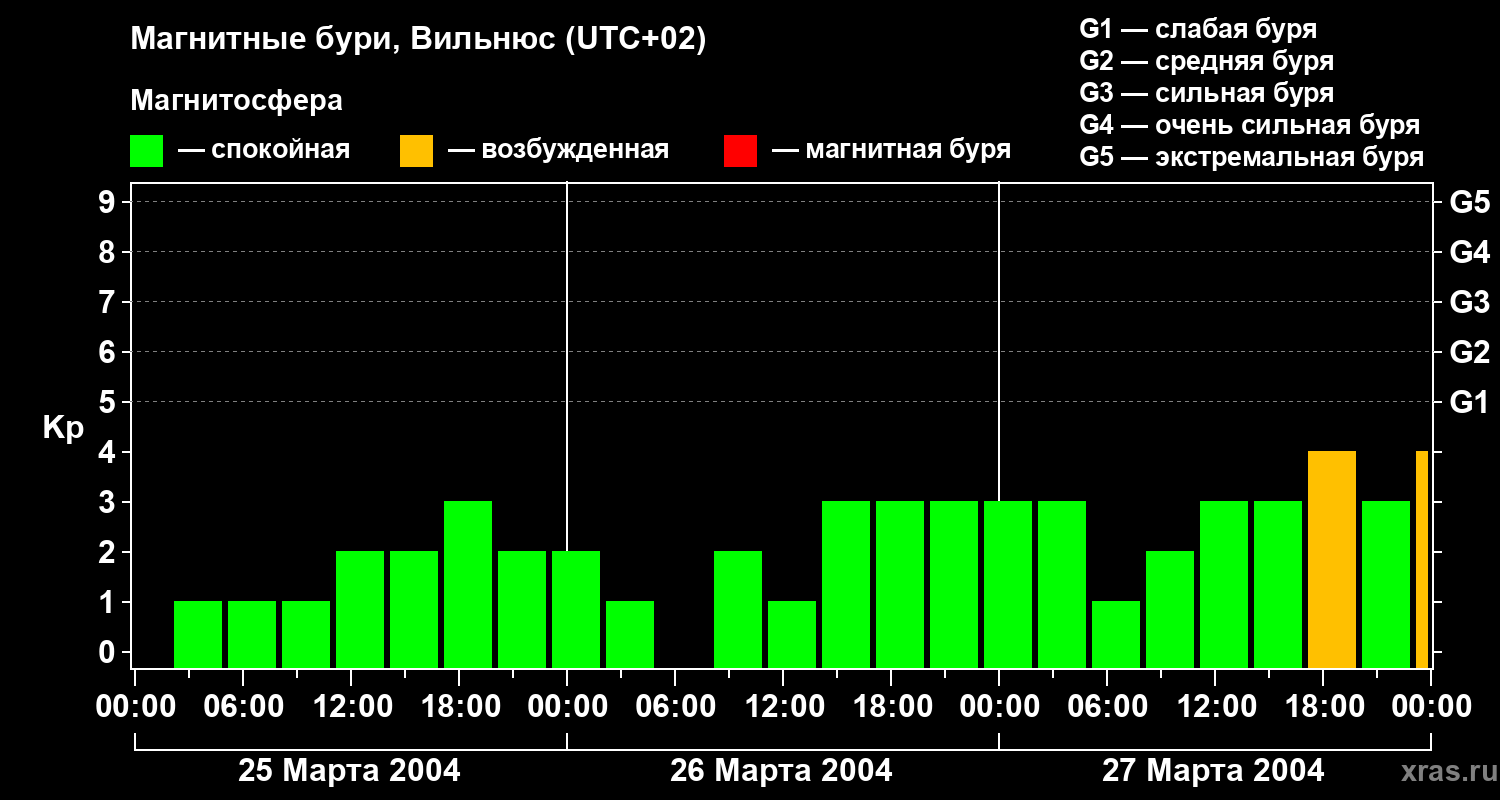Image resolution: width=1500 pixels, height=800 pixels.
Task: Click the only Kp 1 bar on 27 Марта
Action: [1116, 635]
